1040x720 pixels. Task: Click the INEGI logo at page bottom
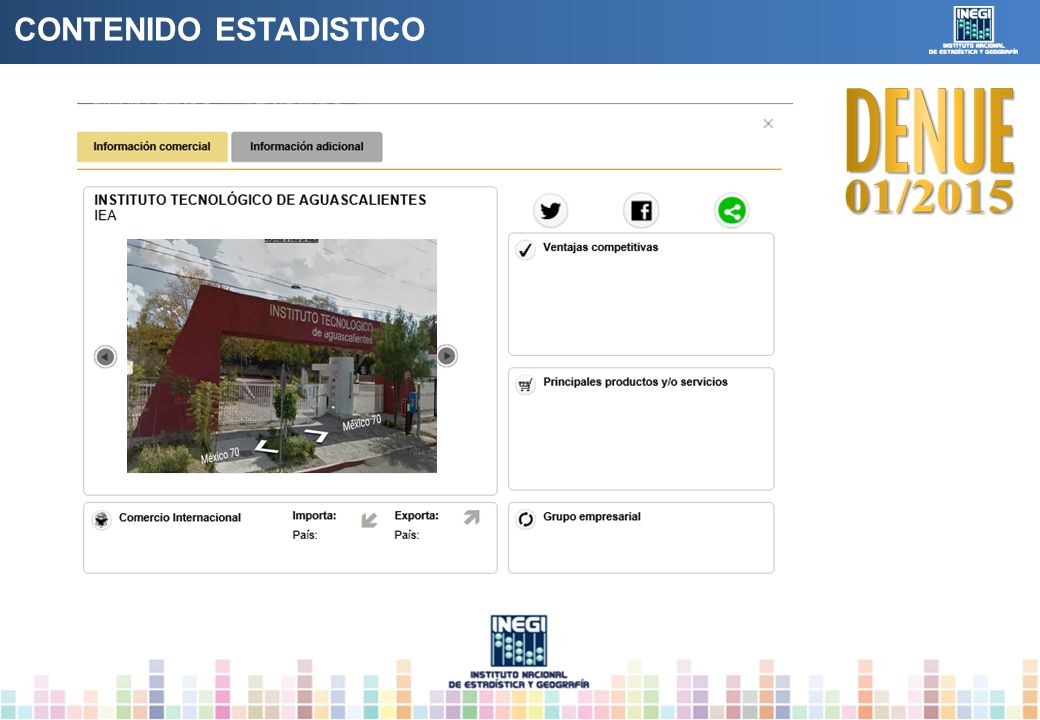pos(519,652)
